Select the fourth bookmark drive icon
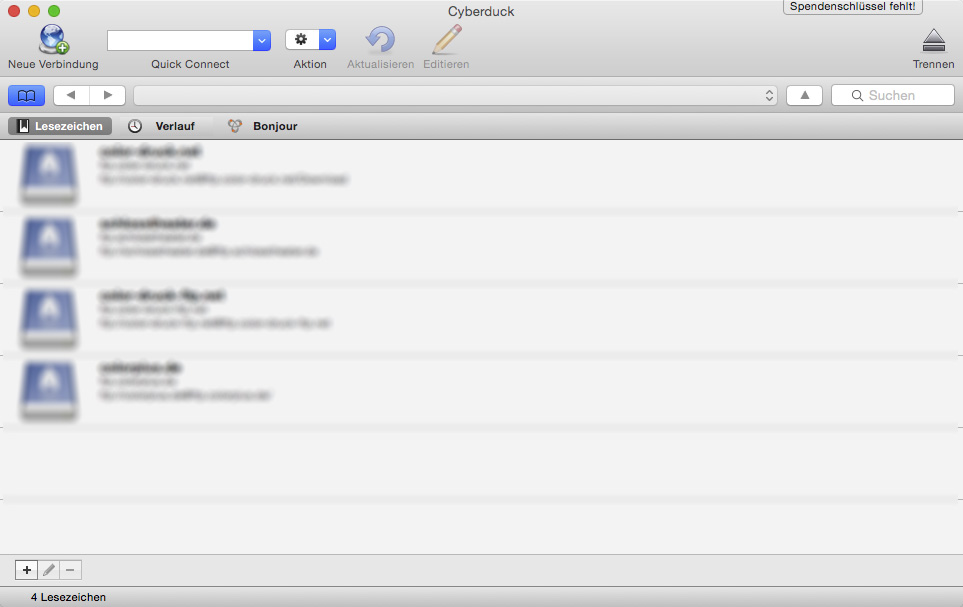This screenshot has width=963, height=607. 49,390
